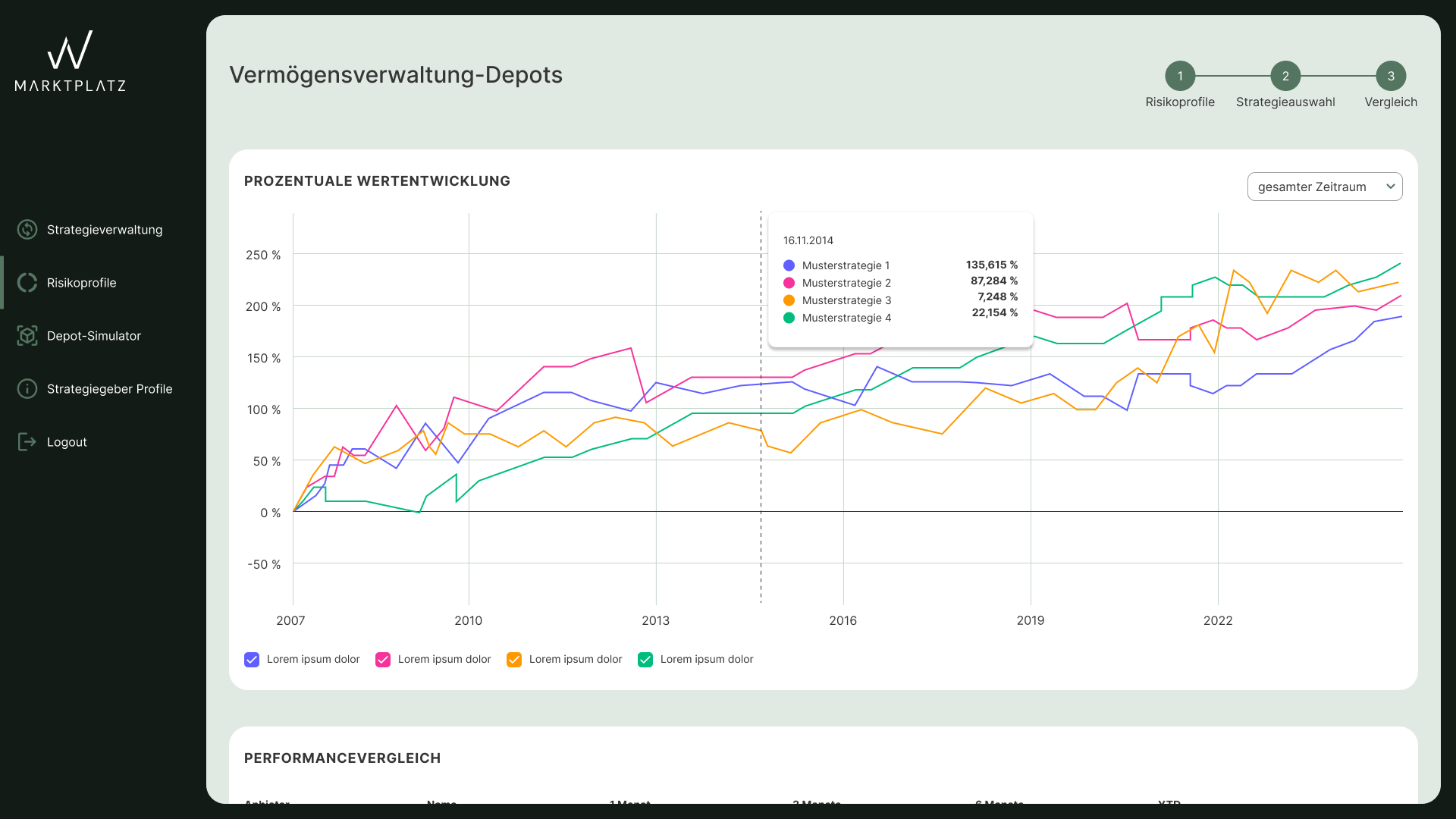Click the 200 % y-axis label
This screenshot has width=1456, height=819.
[x=263, y=306]
